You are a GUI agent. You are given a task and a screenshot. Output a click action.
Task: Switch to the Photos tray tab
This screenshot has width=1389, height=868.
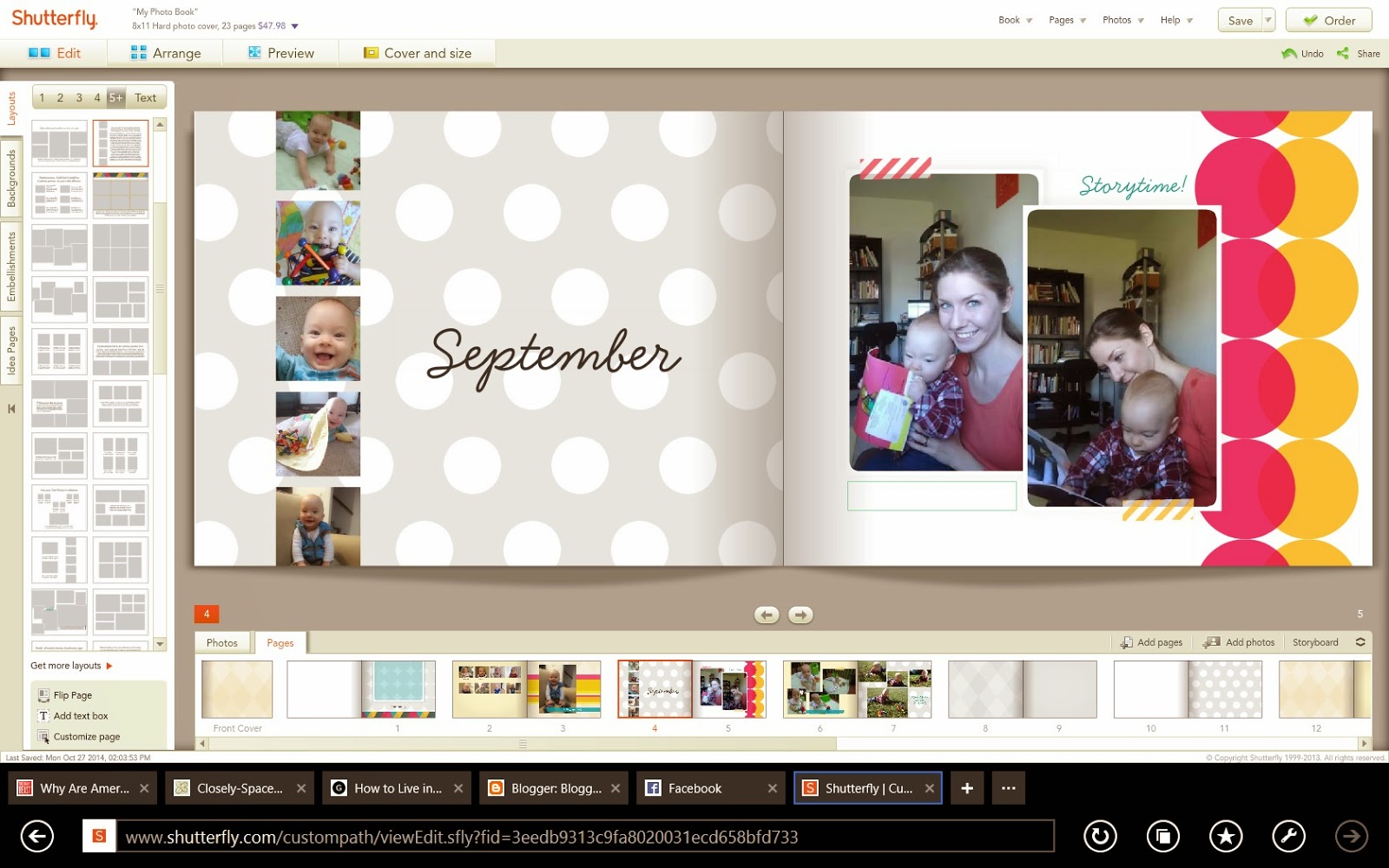pyautogui.click(x=222, y=642)
